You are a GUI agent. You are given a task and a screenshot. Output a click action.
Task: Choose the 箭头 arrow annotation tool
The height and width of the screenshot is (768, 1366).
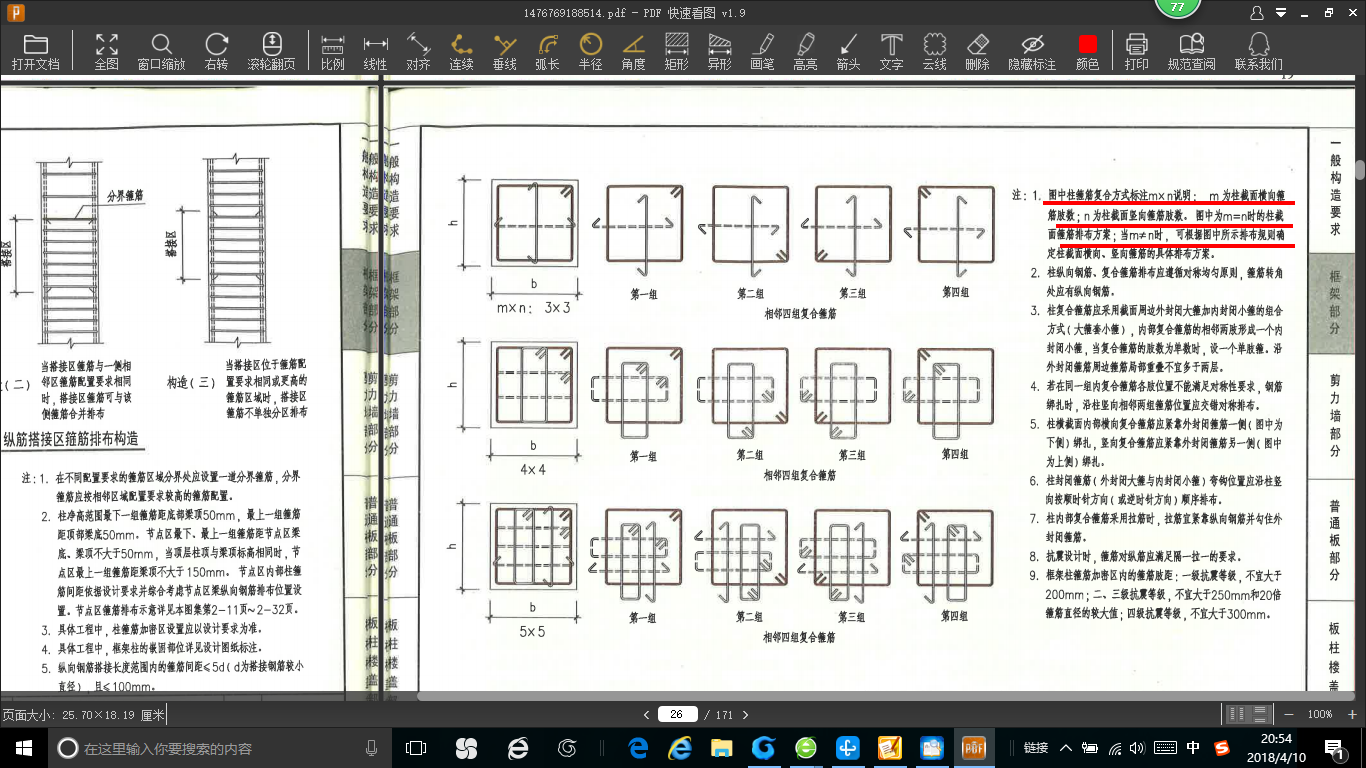click(x=848, y=51)
